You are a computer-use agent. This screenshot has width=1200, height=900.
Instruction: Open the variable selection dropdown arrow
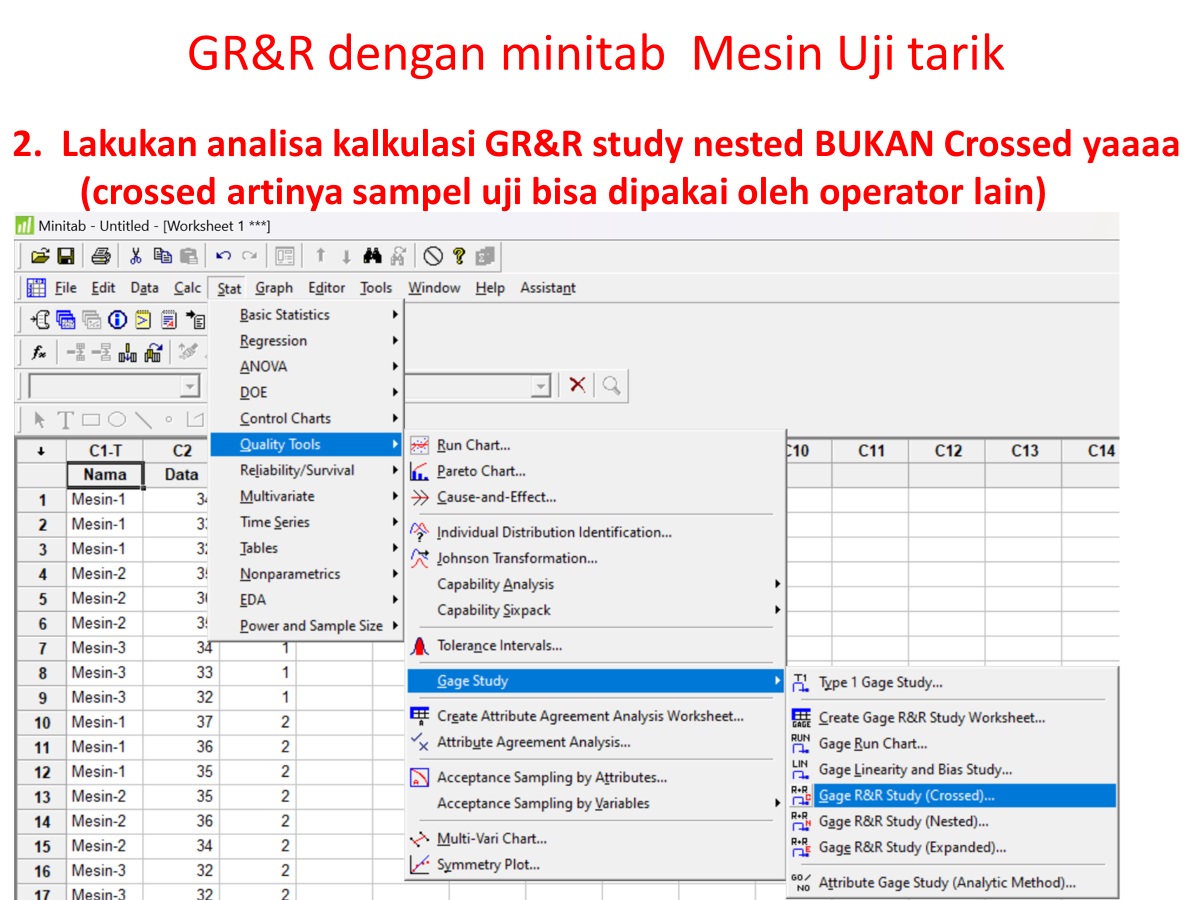pyautogui.click(x=191, y=386)
